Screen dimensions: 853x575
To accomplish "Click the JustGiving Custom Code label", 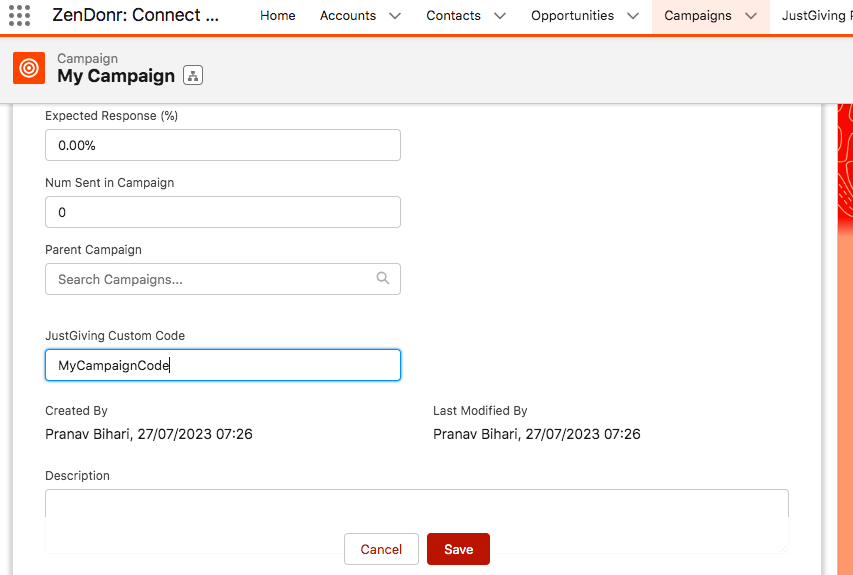I will 115,336.
